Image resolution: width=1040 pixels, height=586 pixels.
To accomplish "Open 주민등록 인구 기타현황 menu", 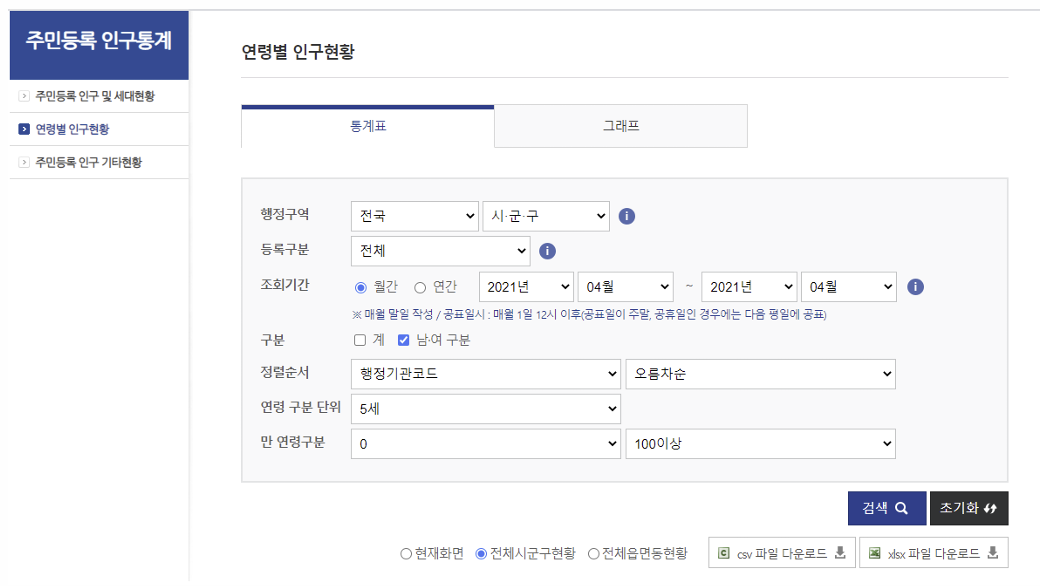I will pyautogui.click(x=88, y=162).
